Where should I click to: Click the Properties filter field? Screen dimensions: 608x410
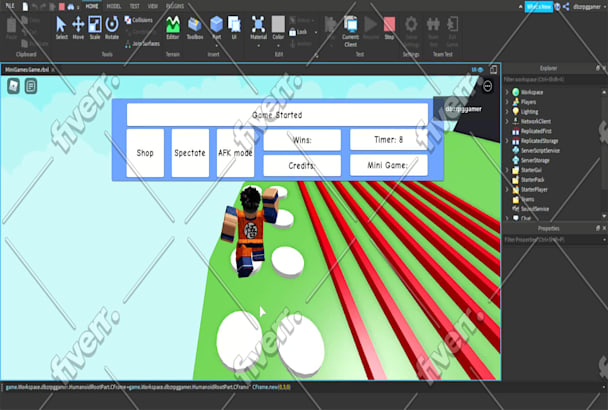(553, 240)
